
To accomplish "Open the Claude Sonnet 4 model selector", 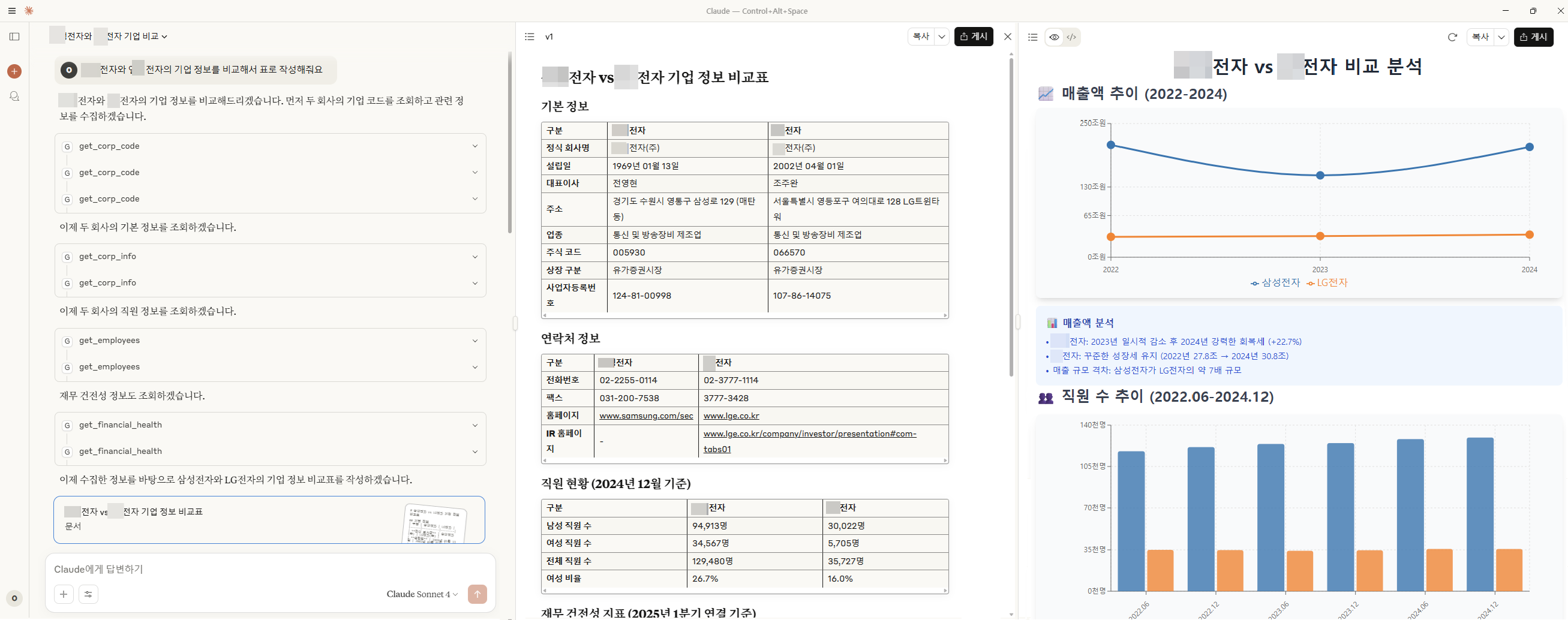I will 421,594.
